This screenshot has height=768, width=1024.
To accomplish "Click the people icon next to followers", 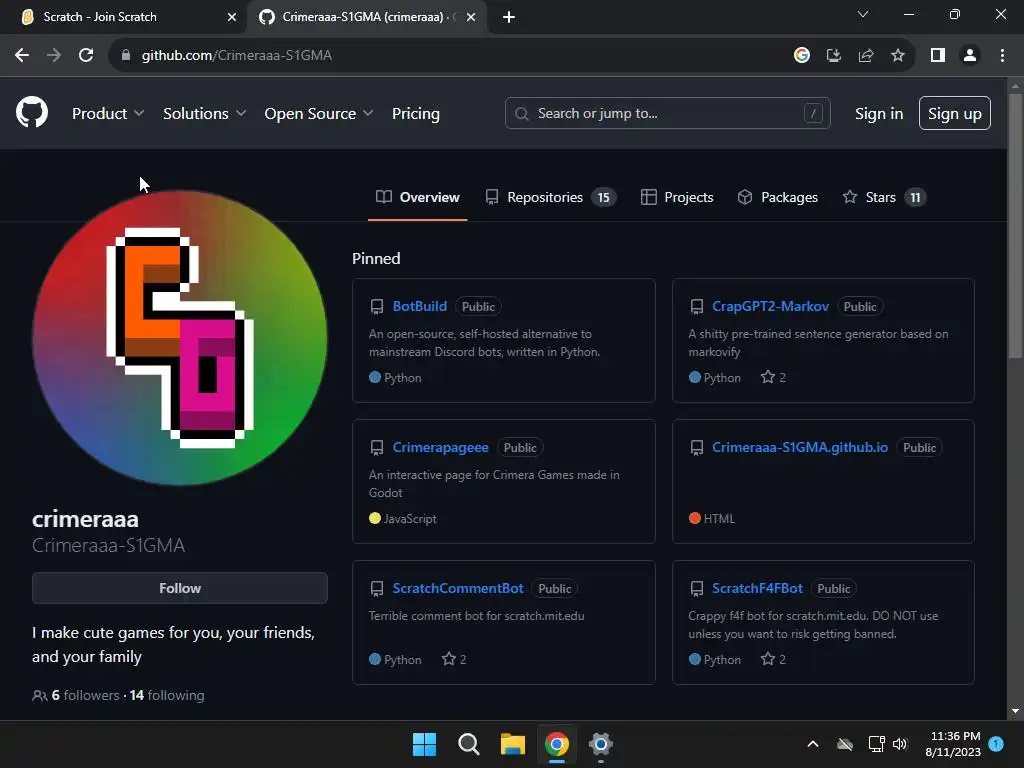I will [39, 696].
